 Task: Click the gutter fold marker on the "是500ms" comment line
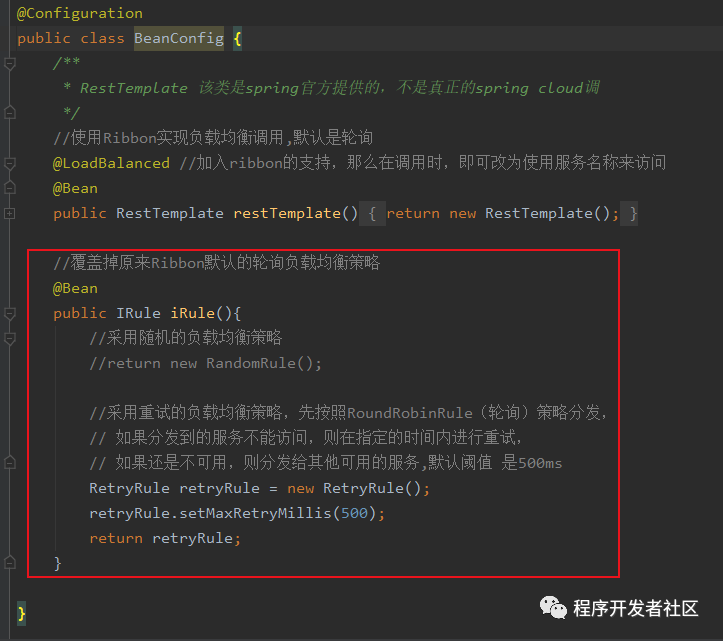click(x=10, y=463)
